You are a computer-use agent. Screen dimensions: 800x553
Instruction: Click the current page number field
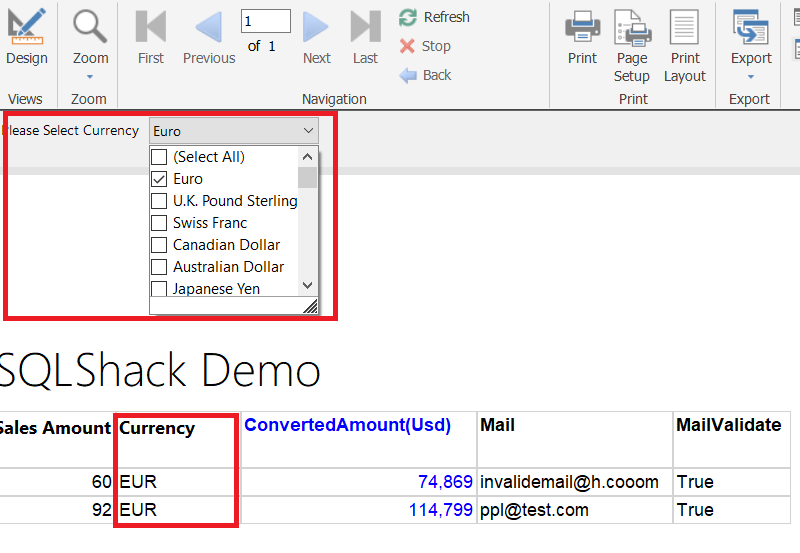(266, 21)
